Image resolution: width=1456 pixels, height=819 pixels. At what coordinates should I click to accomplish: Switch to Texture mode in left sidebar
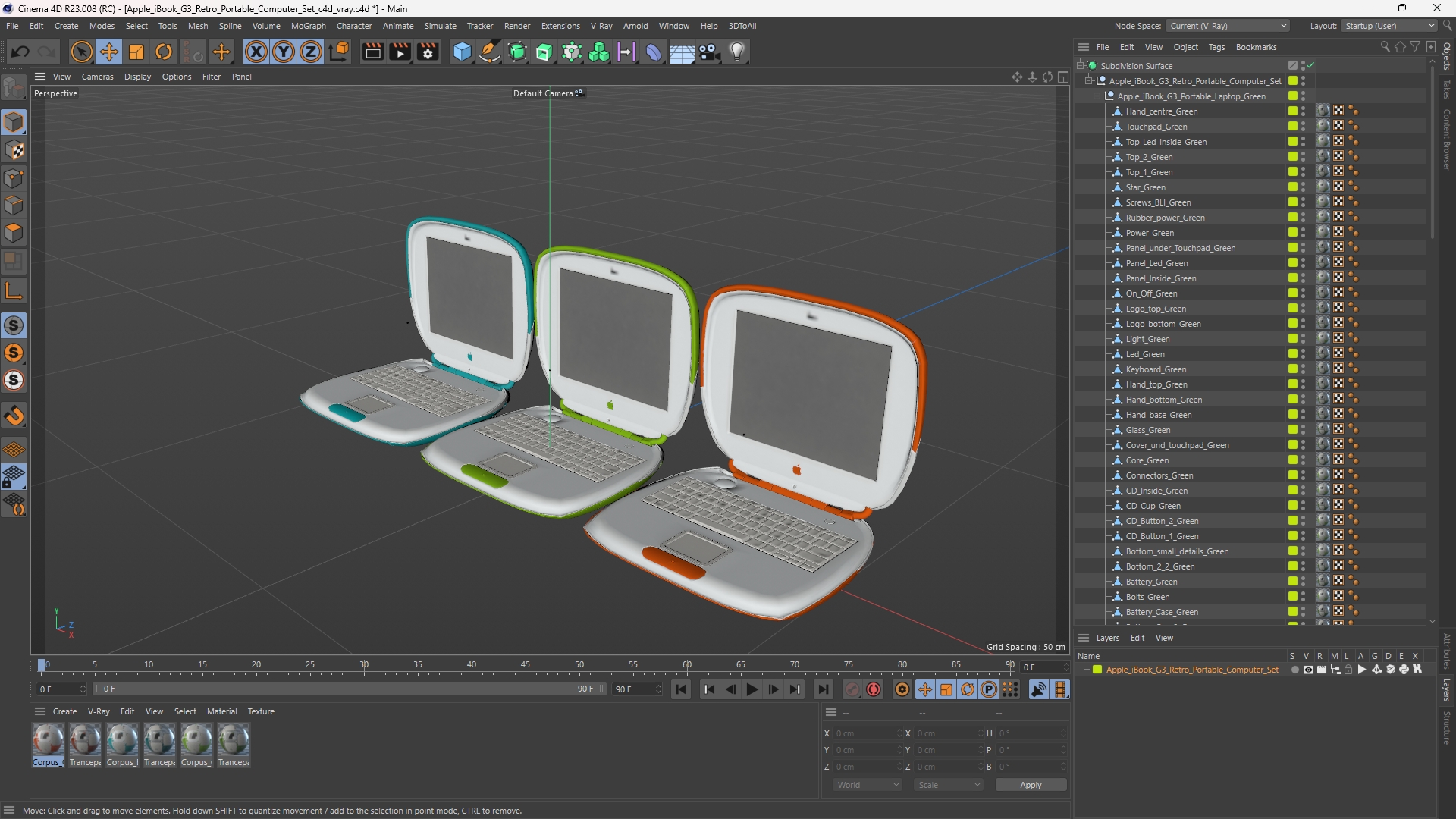click(14, 150)
